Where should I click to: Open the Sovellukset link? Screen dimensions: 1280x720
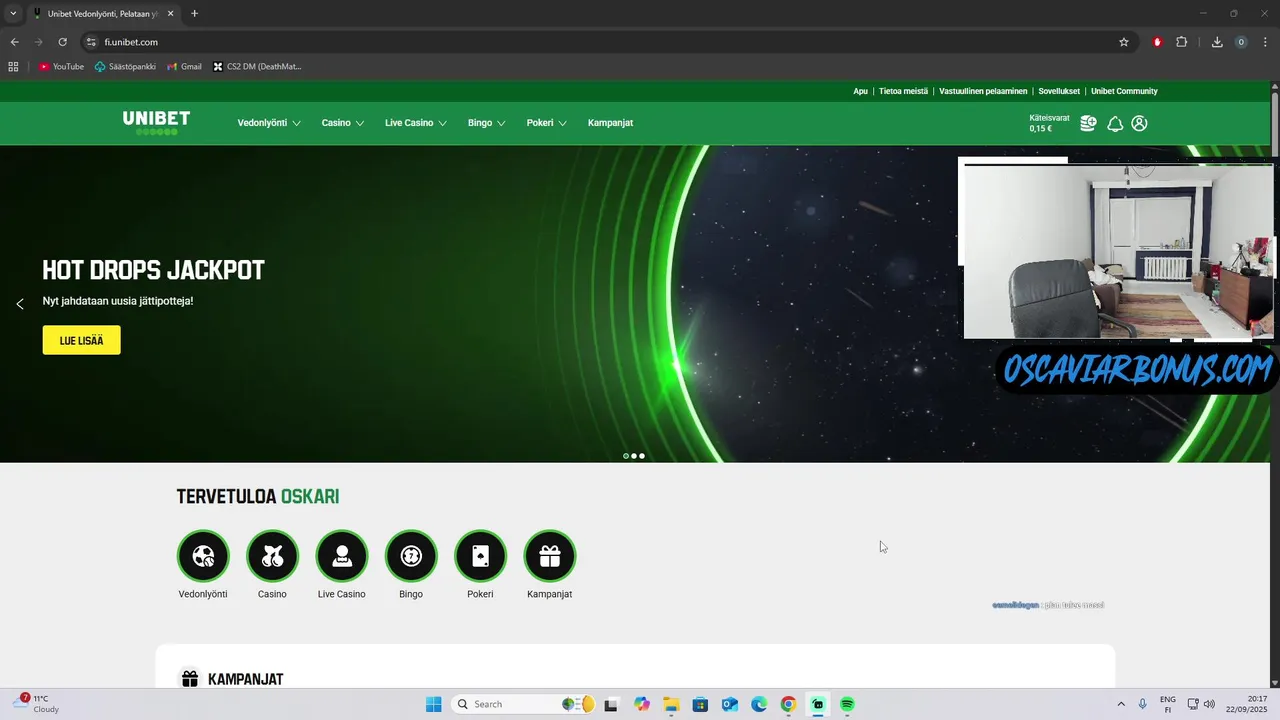tap(1059, 91)
